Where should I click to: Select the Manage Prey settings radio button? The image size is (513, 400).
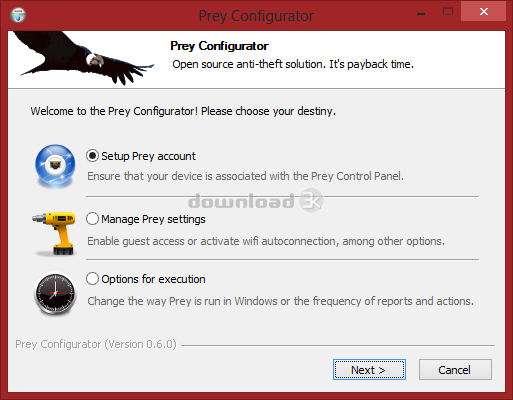click(x=92, y=219)
